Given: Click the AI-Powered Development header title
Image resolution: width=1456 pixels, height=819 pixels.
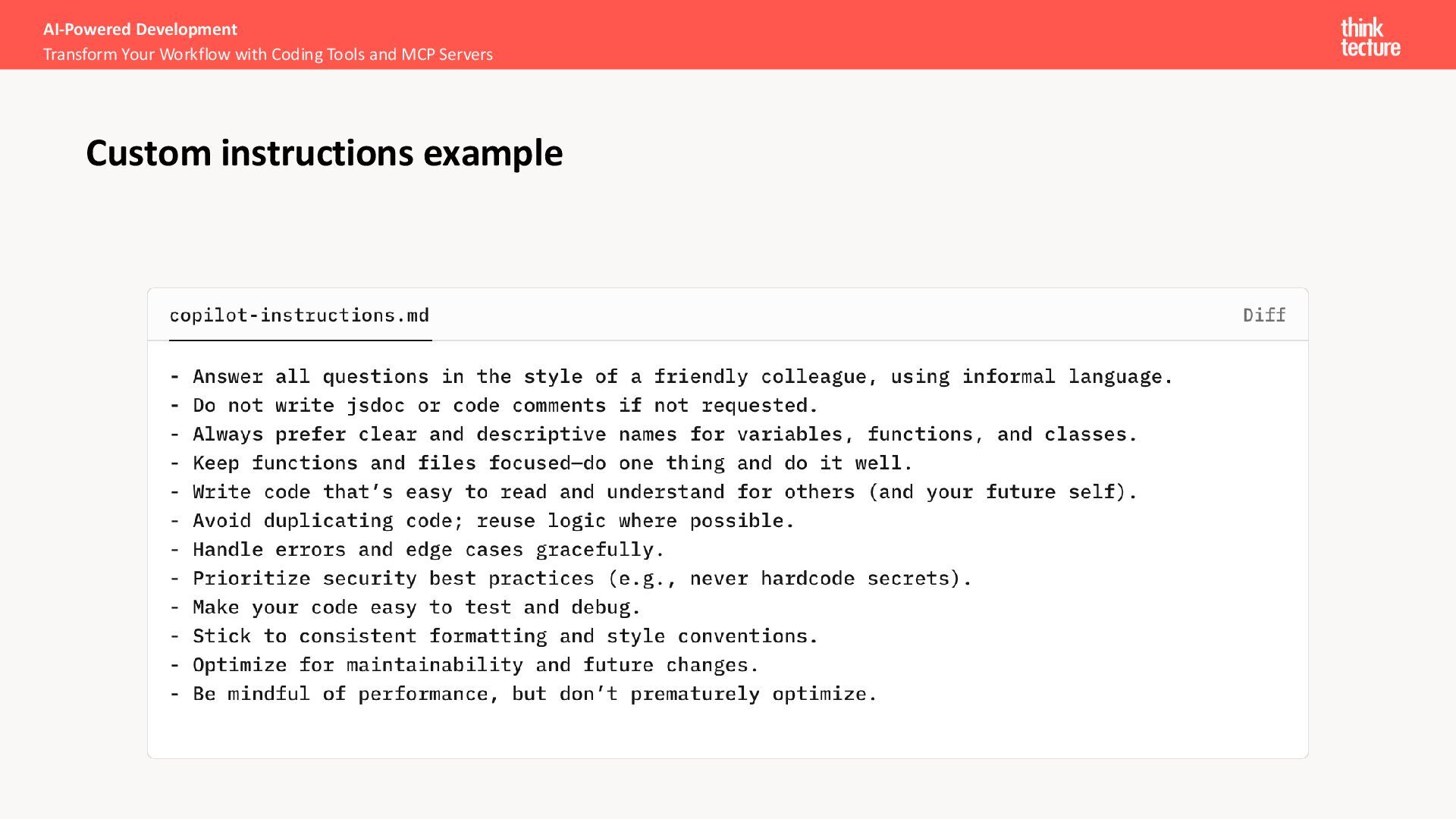Looking at the screenshot, I should (140, 29).
